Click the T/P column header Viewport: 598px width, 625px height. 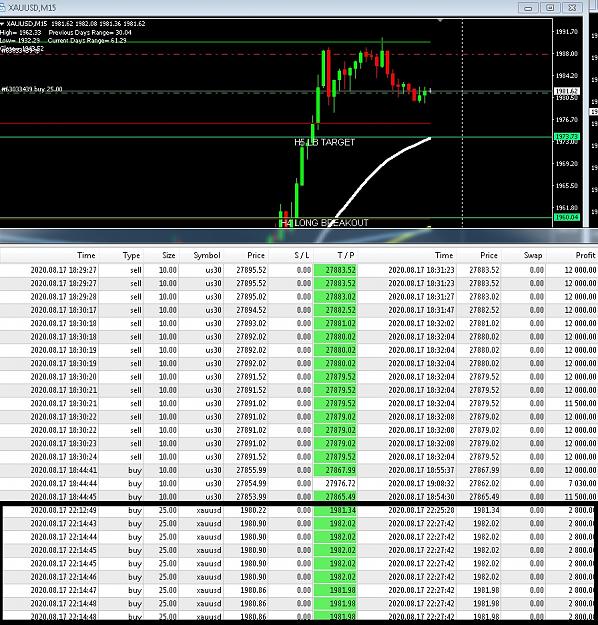pyautogui.click(x=346, y=256)
